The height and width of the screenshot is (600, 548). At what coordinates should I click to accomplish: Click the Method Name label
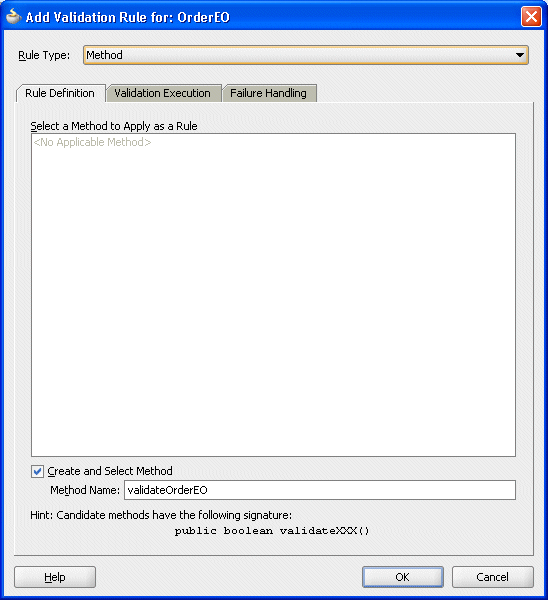(85, 490)
